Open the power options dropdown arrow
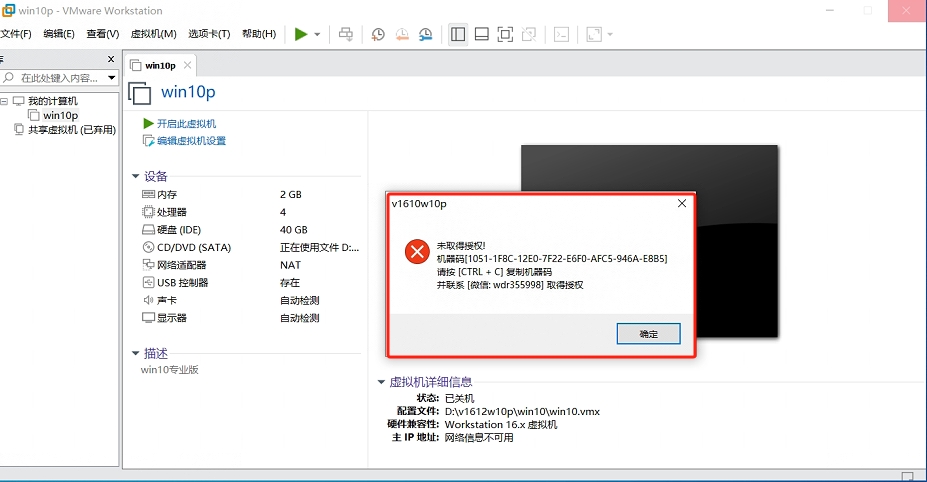This screenshot has height=482, width=927. (317, 34)
